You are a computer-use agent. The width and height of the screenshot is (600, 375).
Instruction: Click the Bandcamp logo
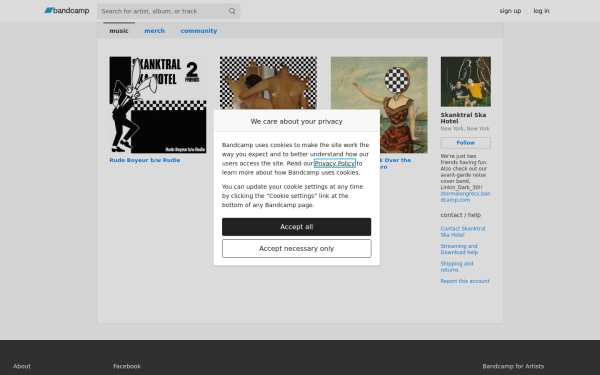click(67, 11)
